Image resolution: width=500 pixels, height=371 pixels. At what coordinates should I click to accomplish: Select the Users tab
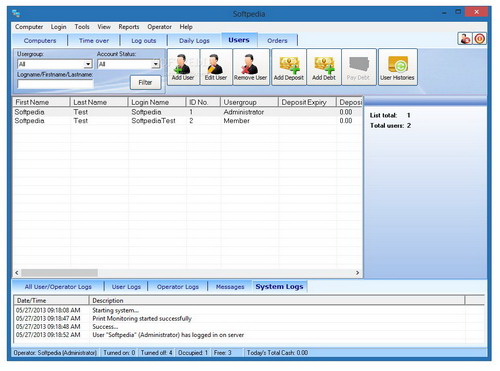(239, 40)
